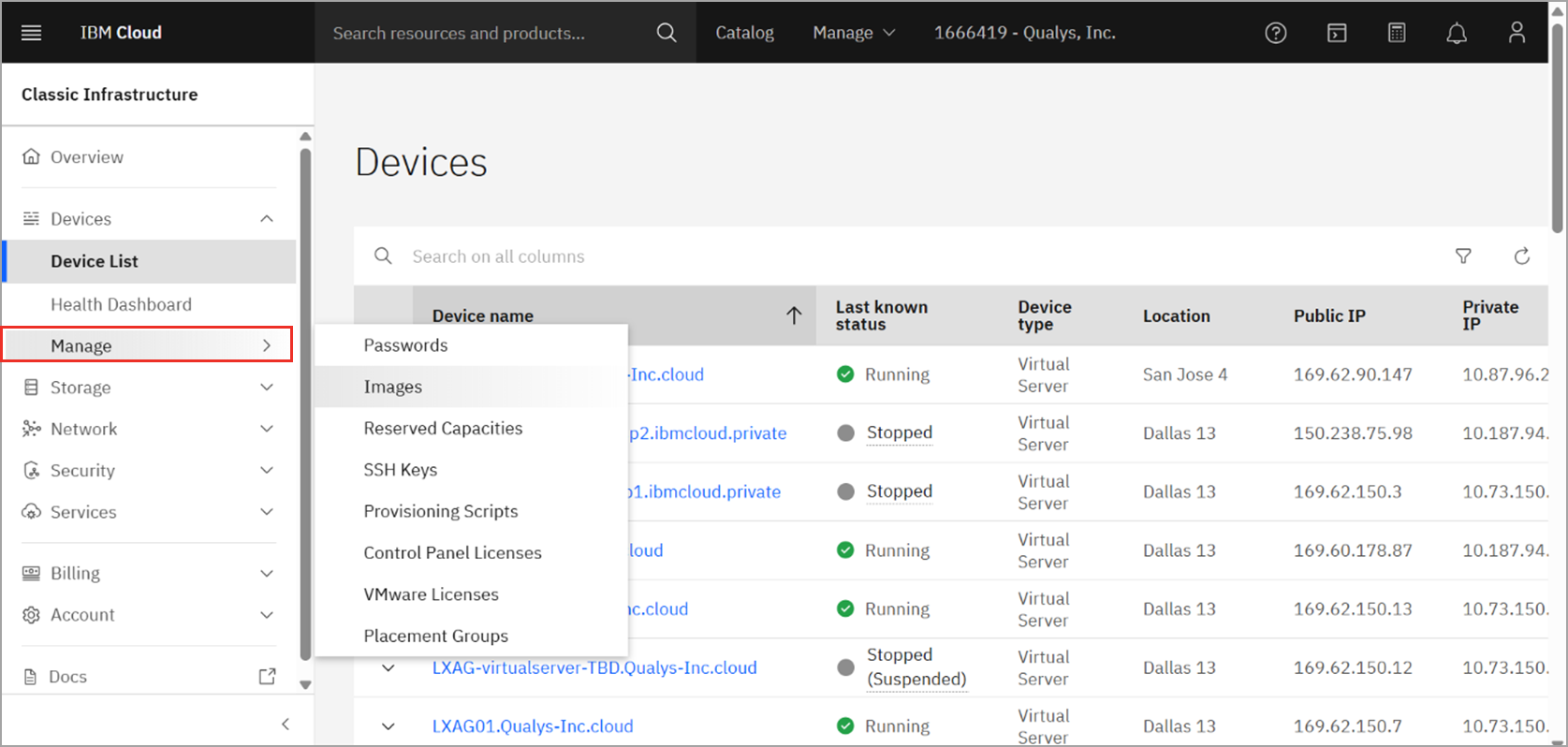The width and height of the screenshot is (1568, 747).
Task: Click the help question mark icon
Action: [1275, 33]
